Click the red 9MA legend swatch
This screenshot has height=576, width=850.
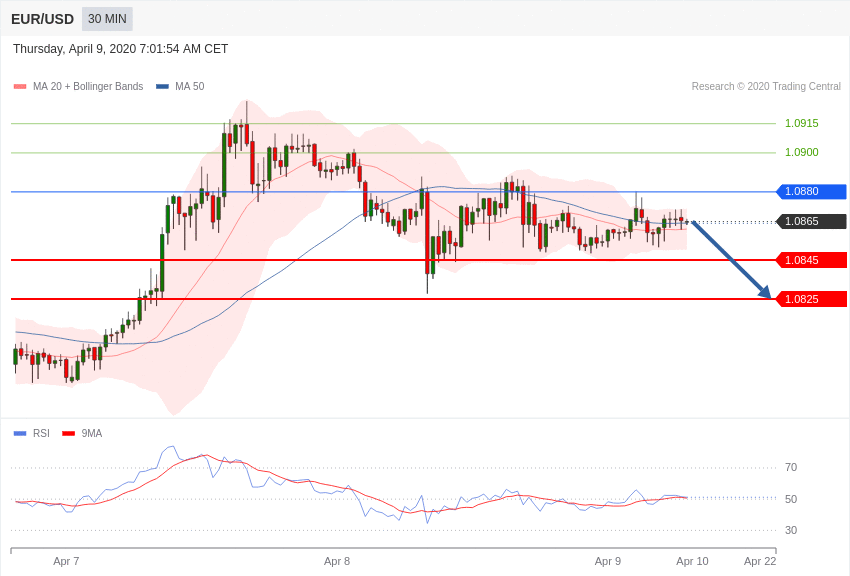pos(69,433)
